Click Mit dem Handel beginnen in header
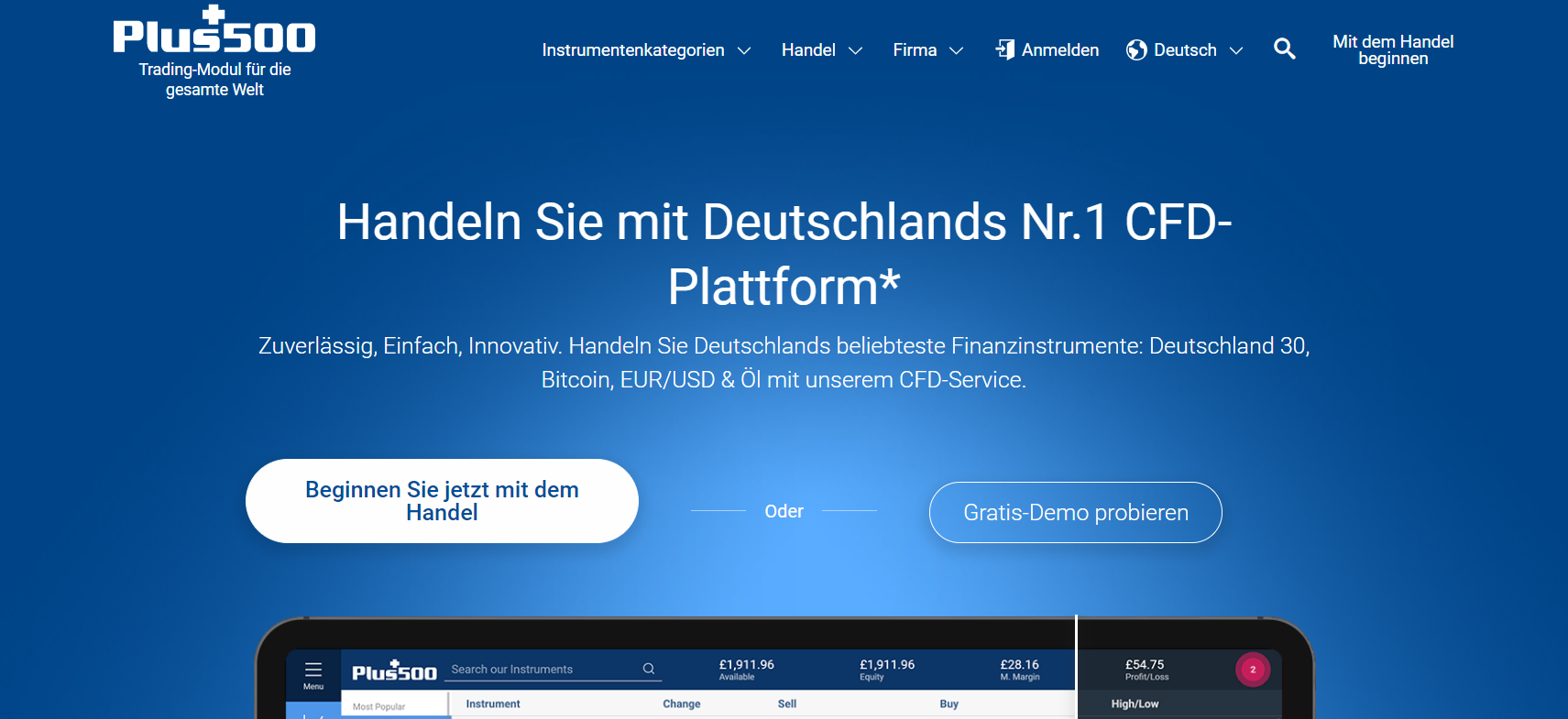 1393,50
